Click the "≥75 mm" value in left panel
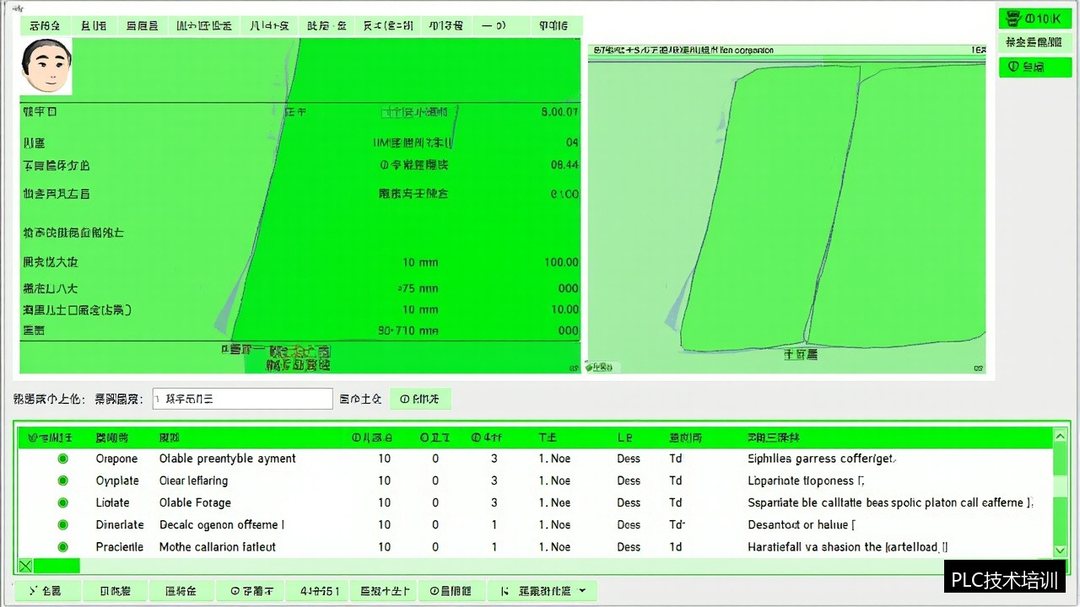1080x607 pixels. click(x=417, y=289)
